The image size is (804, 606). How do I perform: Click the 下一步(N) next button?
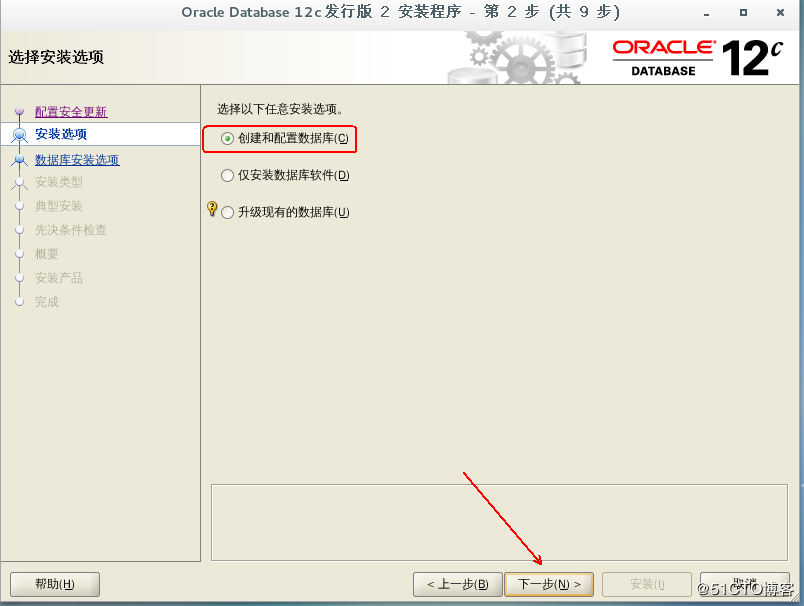549,584
